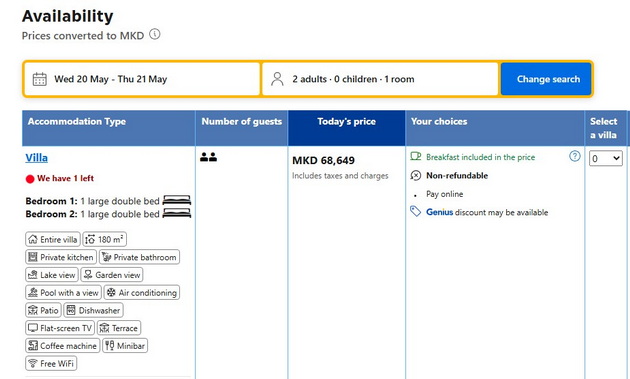The height and width of the screenshot is (379, 630).
Task: Click the Breakfast included in the price text
Action: 481,157
